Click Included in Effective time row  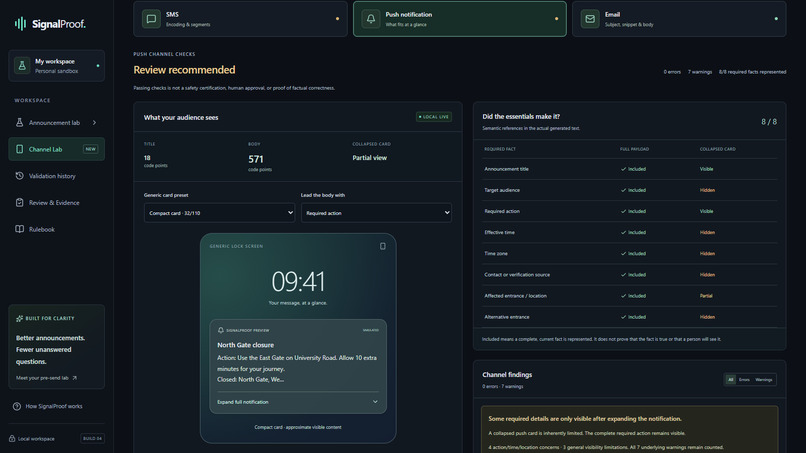click(x=636, y=232)
